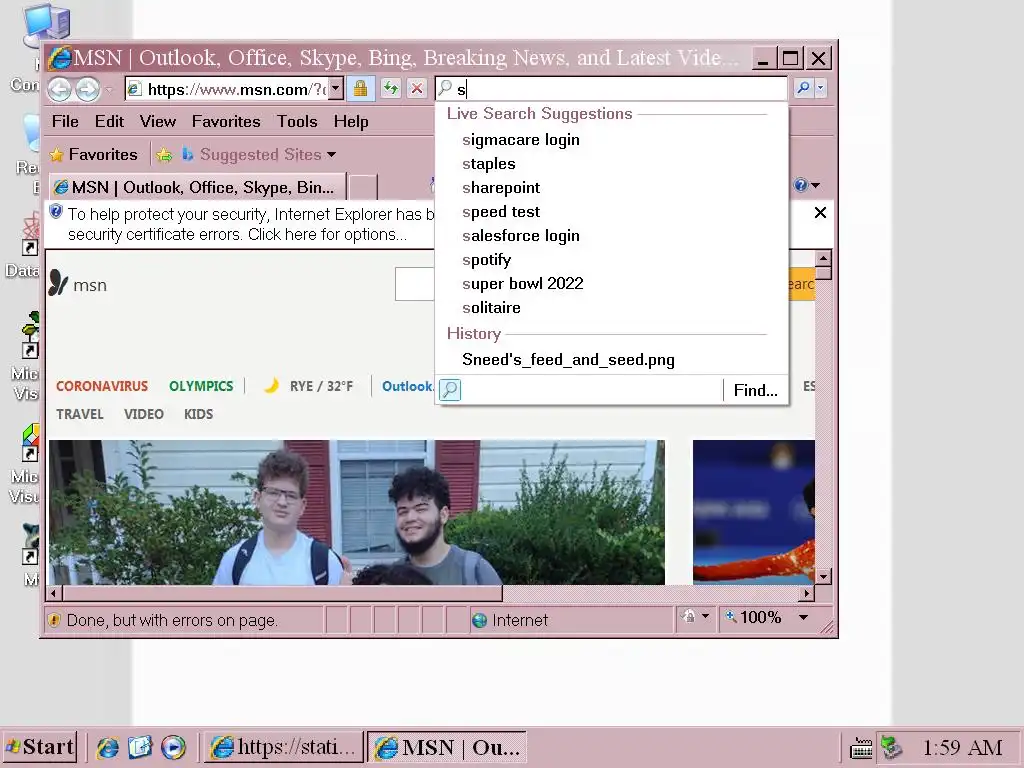Click the TRAVEL link

click(80, 414)
